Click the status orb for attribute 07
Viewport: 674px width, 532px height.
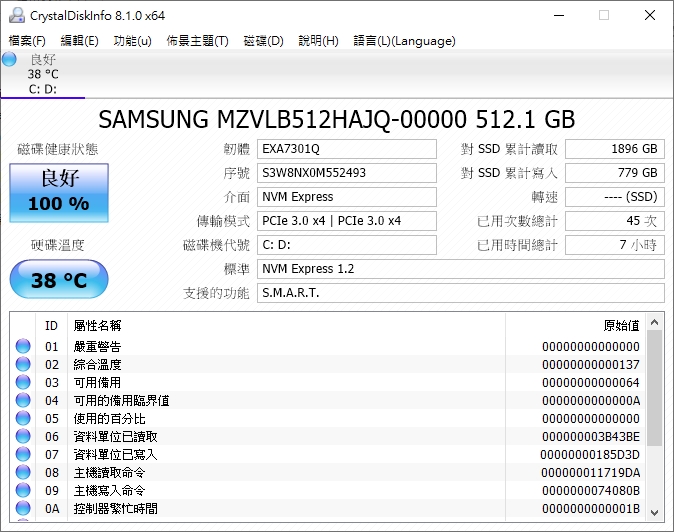point(23,454)
